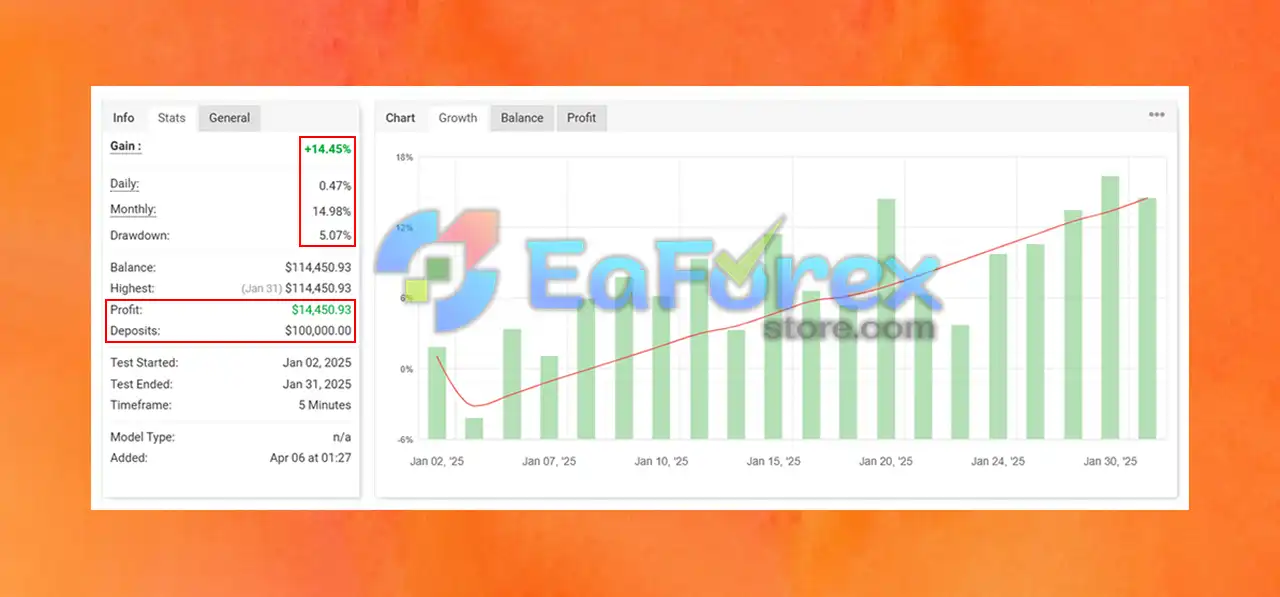The height and width of the screenshot is (597, 1280).
Task: Click the Test Started date Jan 02, 2025
Action: tap(317, 363)
